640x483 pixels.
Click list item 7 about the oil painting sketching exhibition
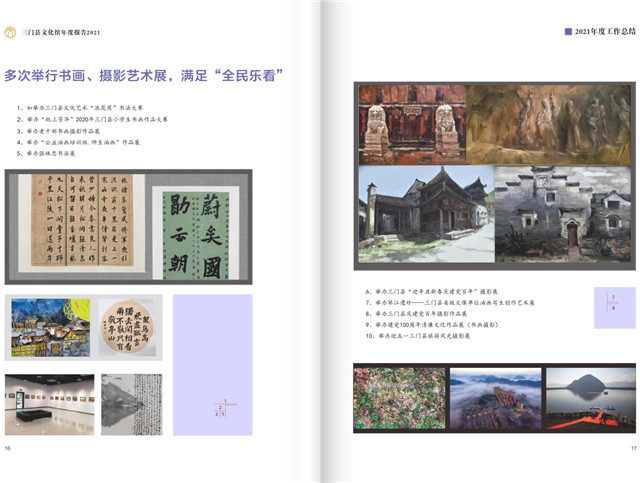point(450,303)
